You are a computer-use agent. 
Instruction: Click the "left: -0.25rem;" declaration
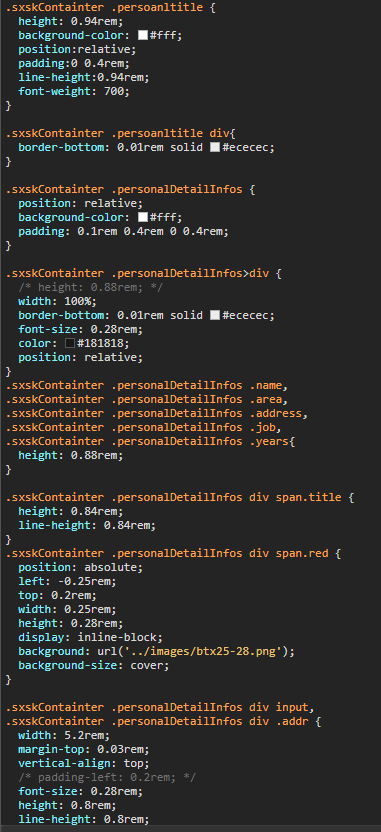(67, 582)
